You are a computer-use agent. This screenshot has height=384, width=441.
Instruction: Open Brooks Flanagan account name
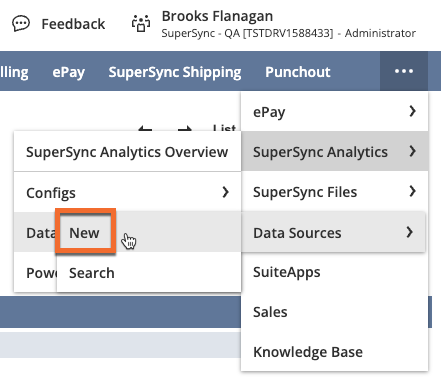tap(217, 16)
